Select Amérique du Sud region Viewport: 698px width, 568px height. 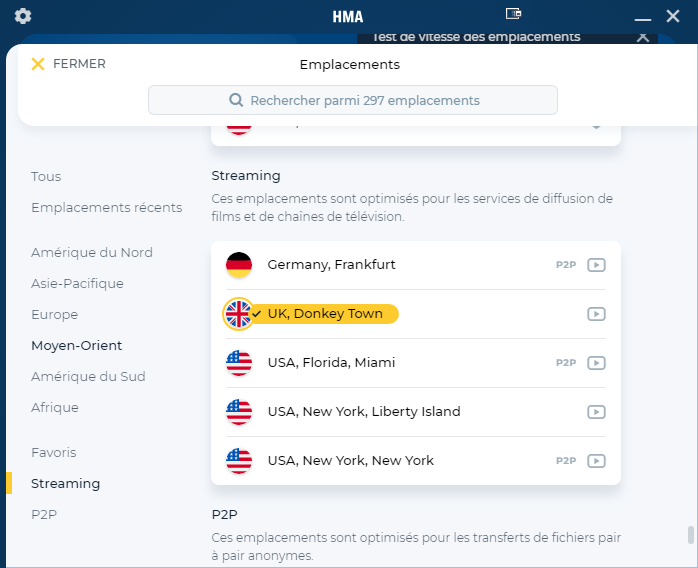(88, 377)
